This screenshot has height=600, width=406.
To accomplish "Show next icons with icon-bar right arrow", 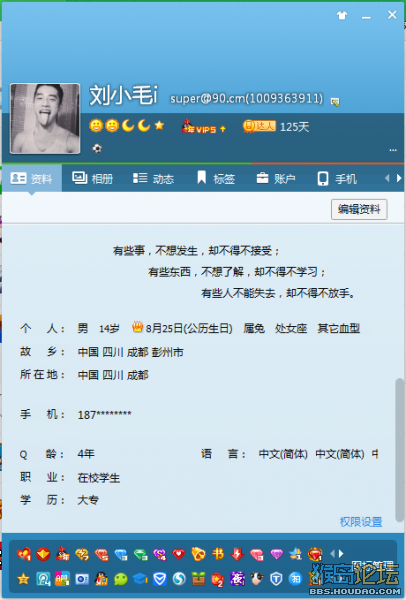I will click(x=341, y=553).
